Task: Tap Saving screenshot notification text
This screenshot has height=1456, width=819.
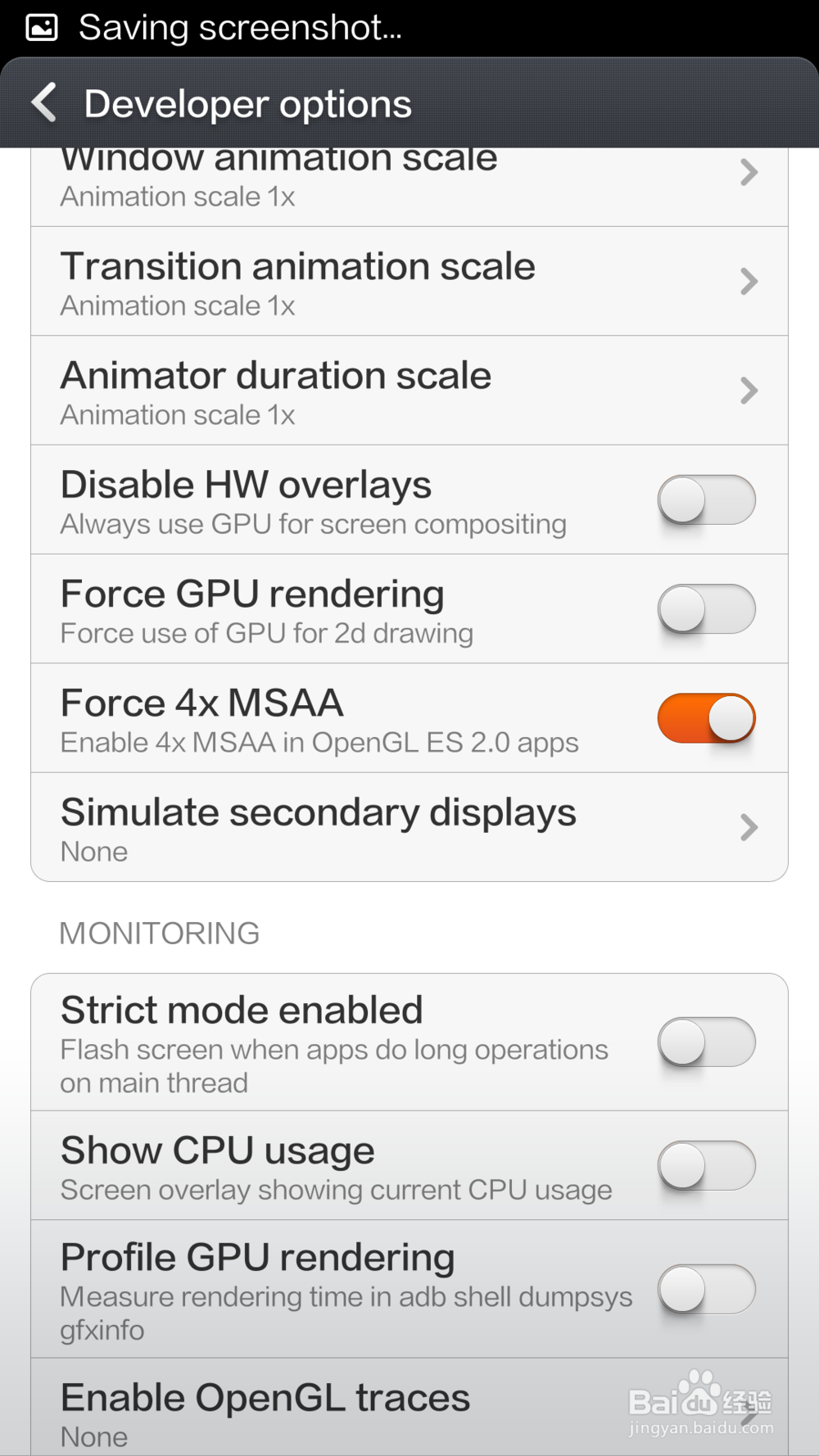Action: pyautogui.click(x=240, y=28)
